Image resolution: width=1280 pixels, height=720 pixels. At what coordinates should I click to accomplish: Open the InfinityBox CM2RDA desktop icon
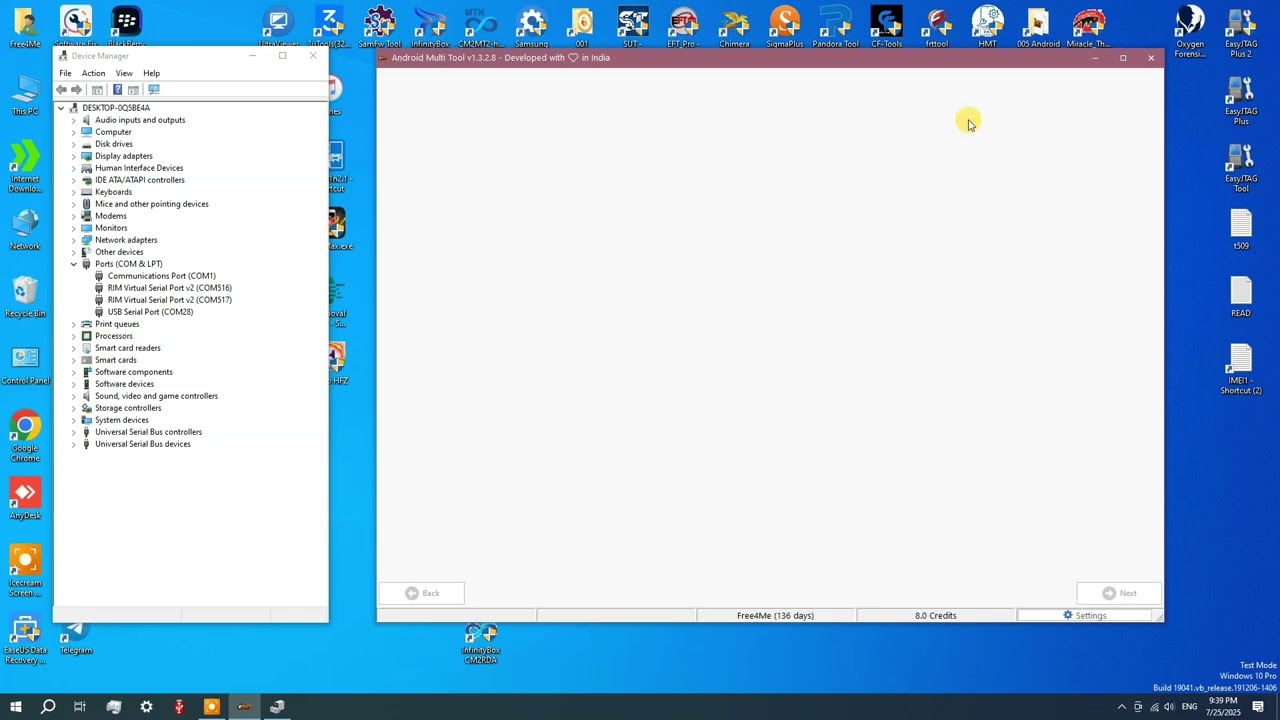coord(481,643)
